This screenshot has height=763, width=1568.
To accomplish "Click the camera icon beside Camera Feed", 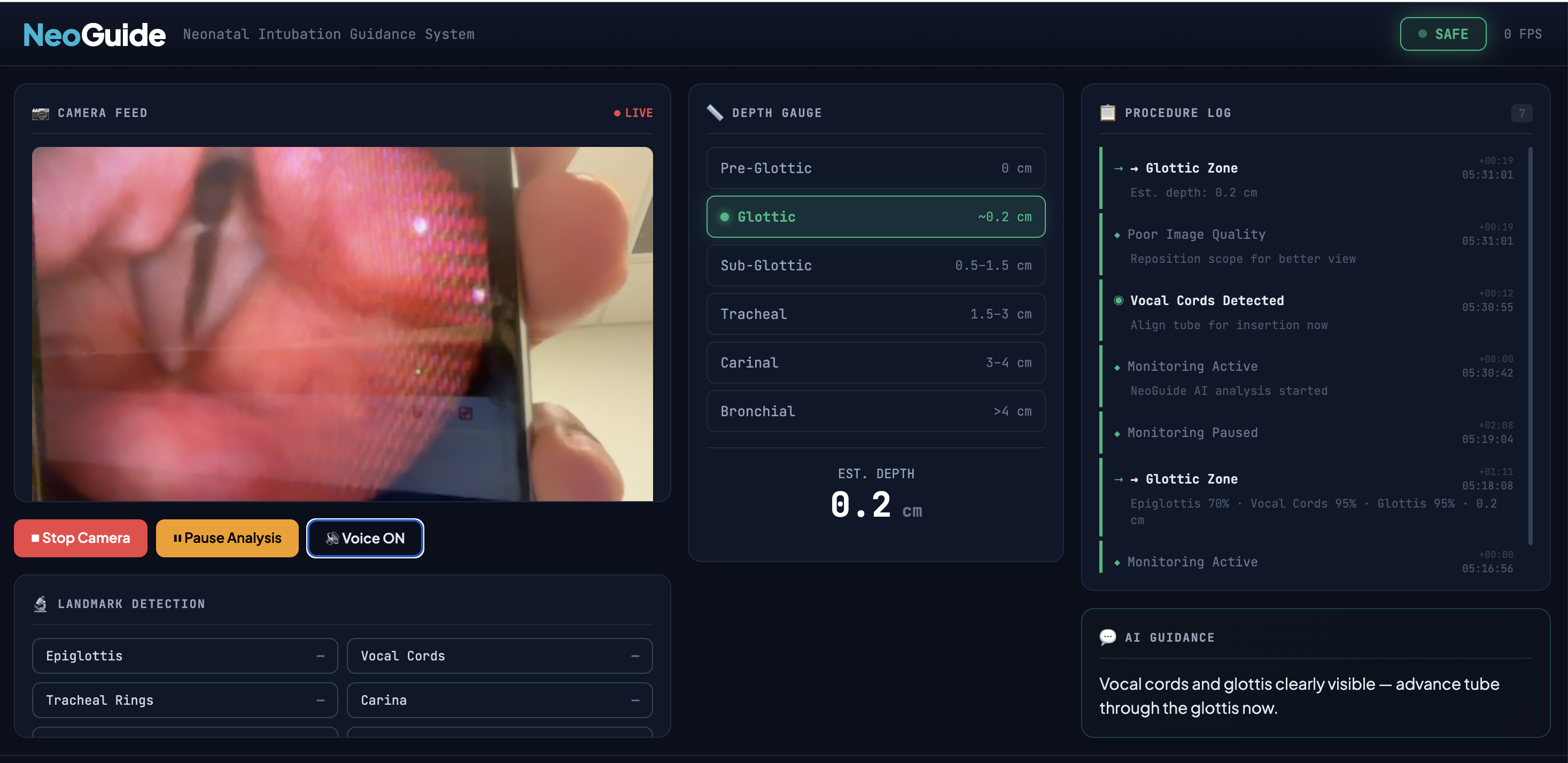I will (x=40, y=113).
